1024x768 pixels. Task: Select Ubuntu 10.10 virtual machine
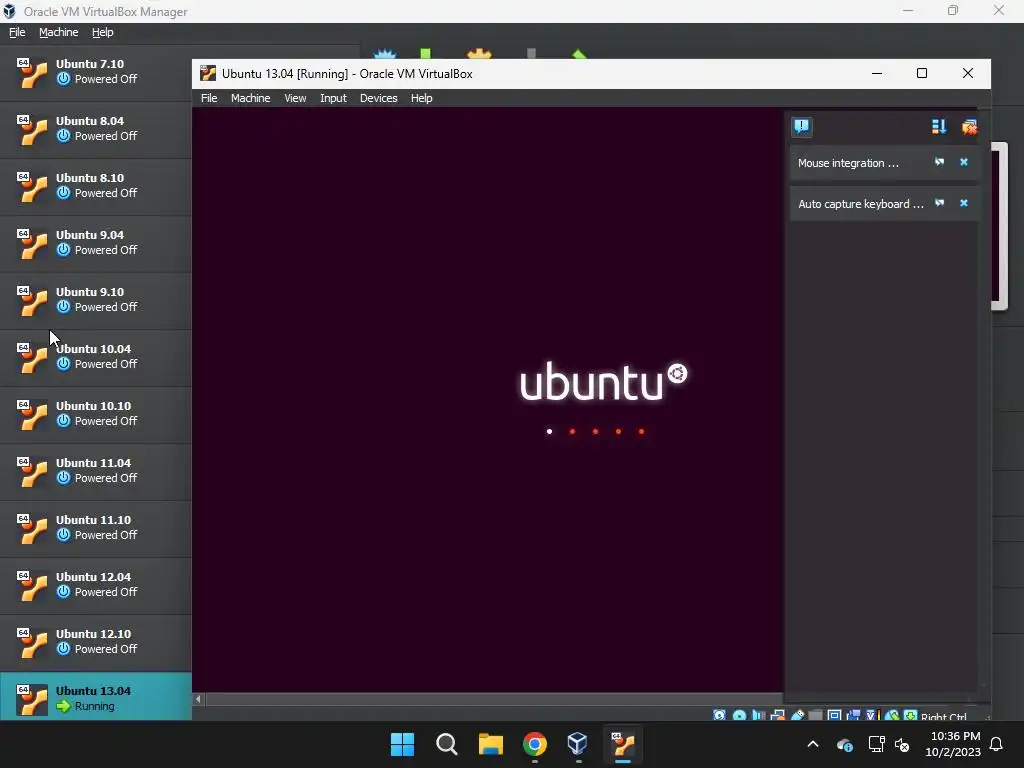coord(95,415)
